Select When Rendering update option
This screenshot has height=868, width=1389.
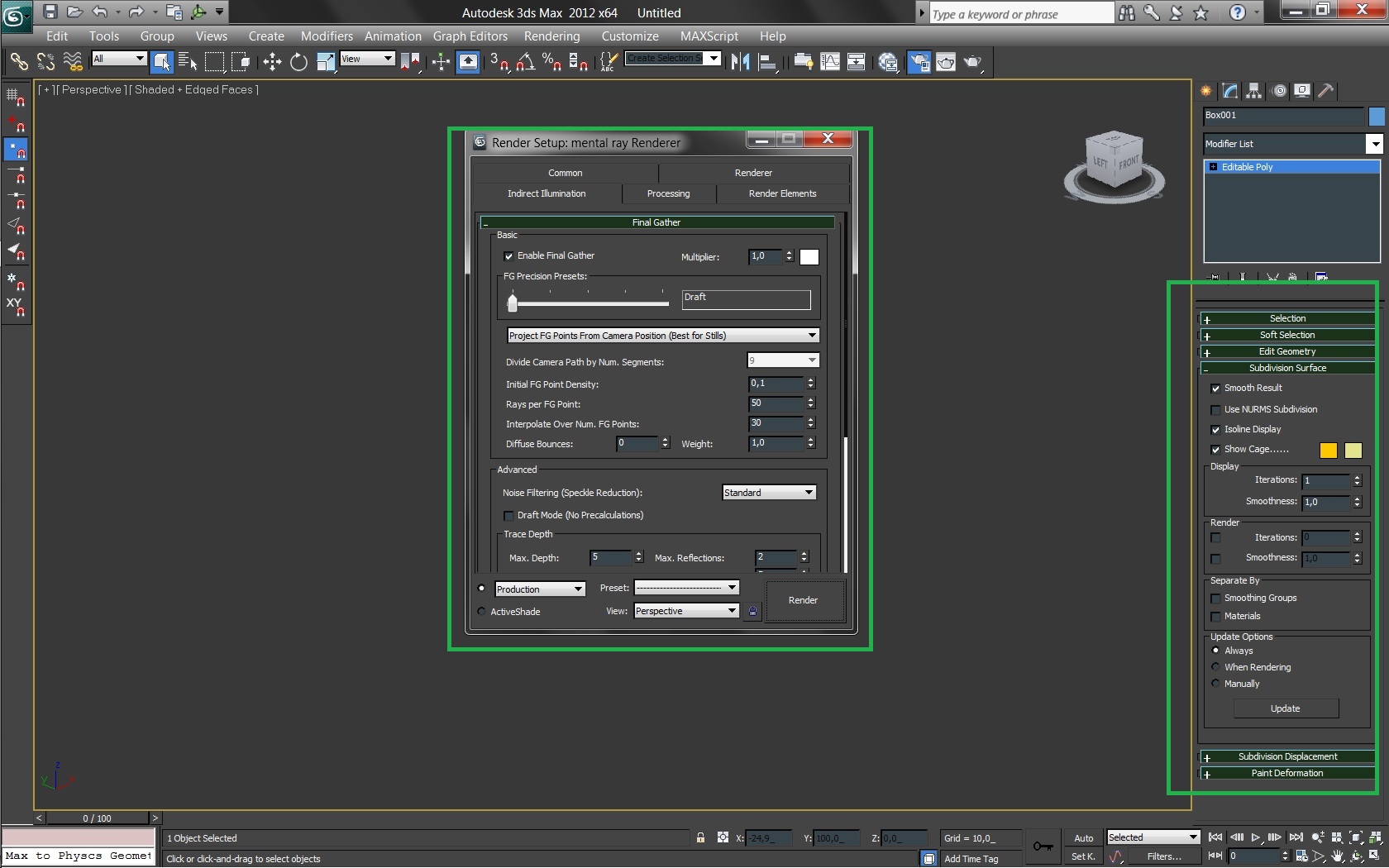pos(1215,667)
